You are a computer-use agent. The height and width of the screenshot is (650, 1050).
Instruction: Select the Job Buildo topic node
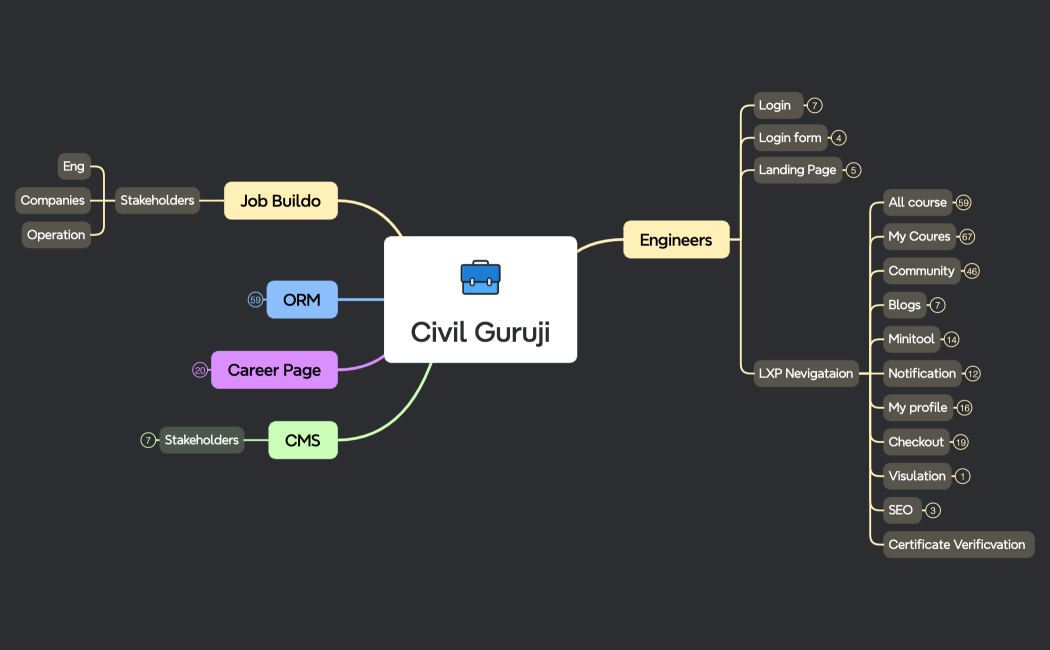point(280,201)
